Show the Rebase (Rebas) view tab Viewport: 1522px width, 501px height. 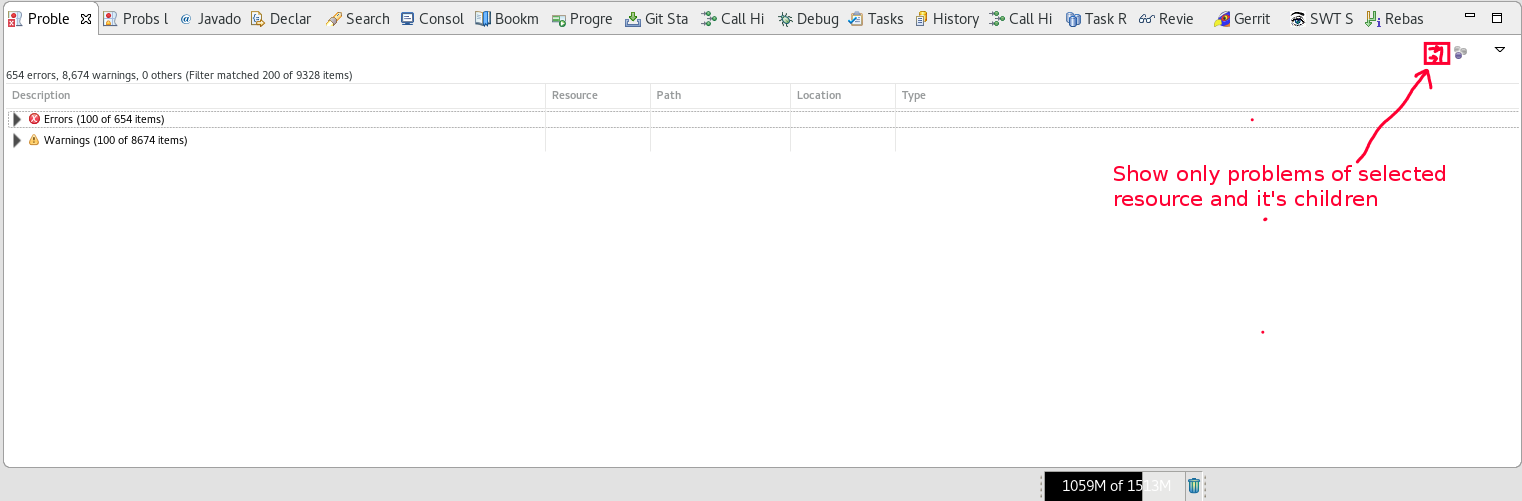1393,18
